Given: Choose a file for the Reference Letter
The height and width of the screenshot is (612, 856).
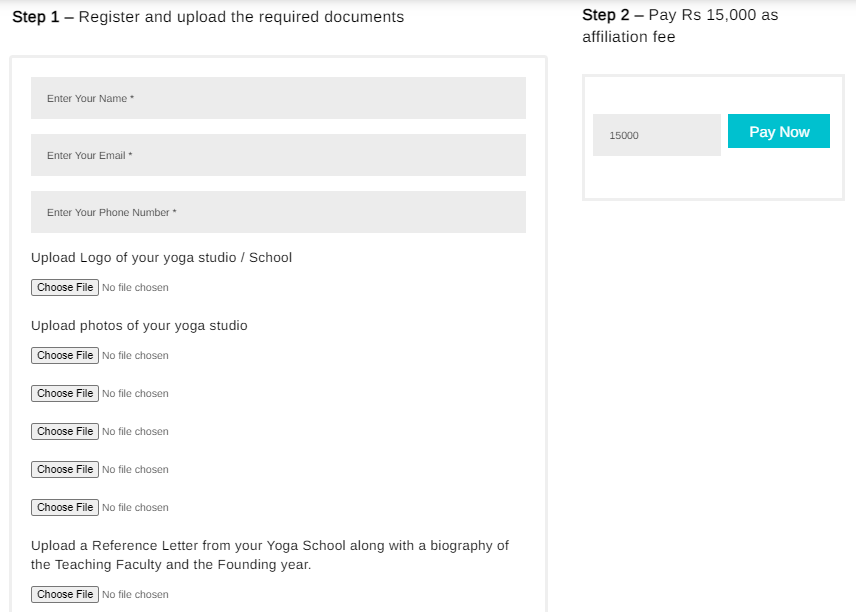Looking at the screenshot, I should coord(65,594).
